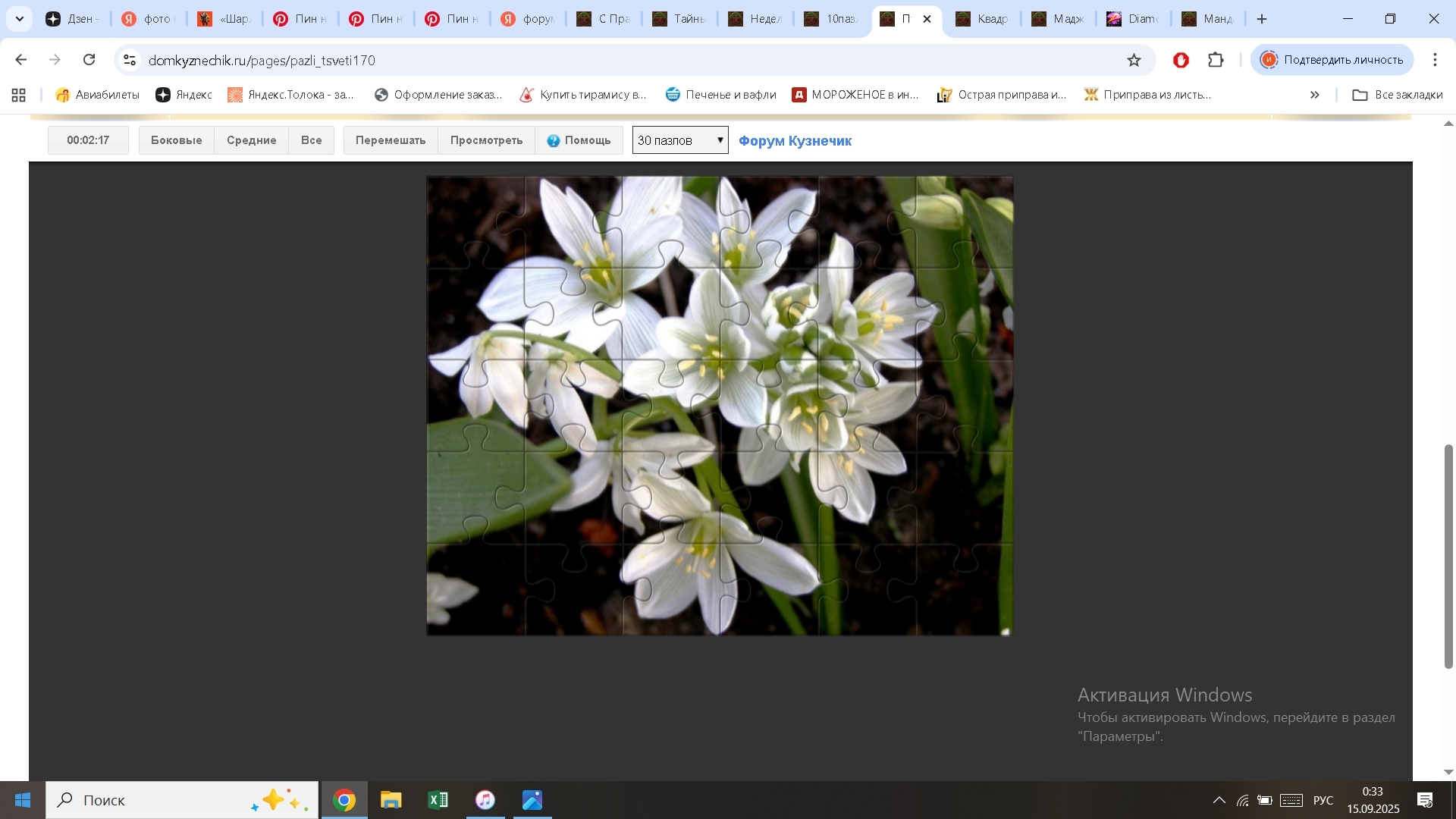Open battery status tray icon
1456x819 pixels.
click(1265, 800)
